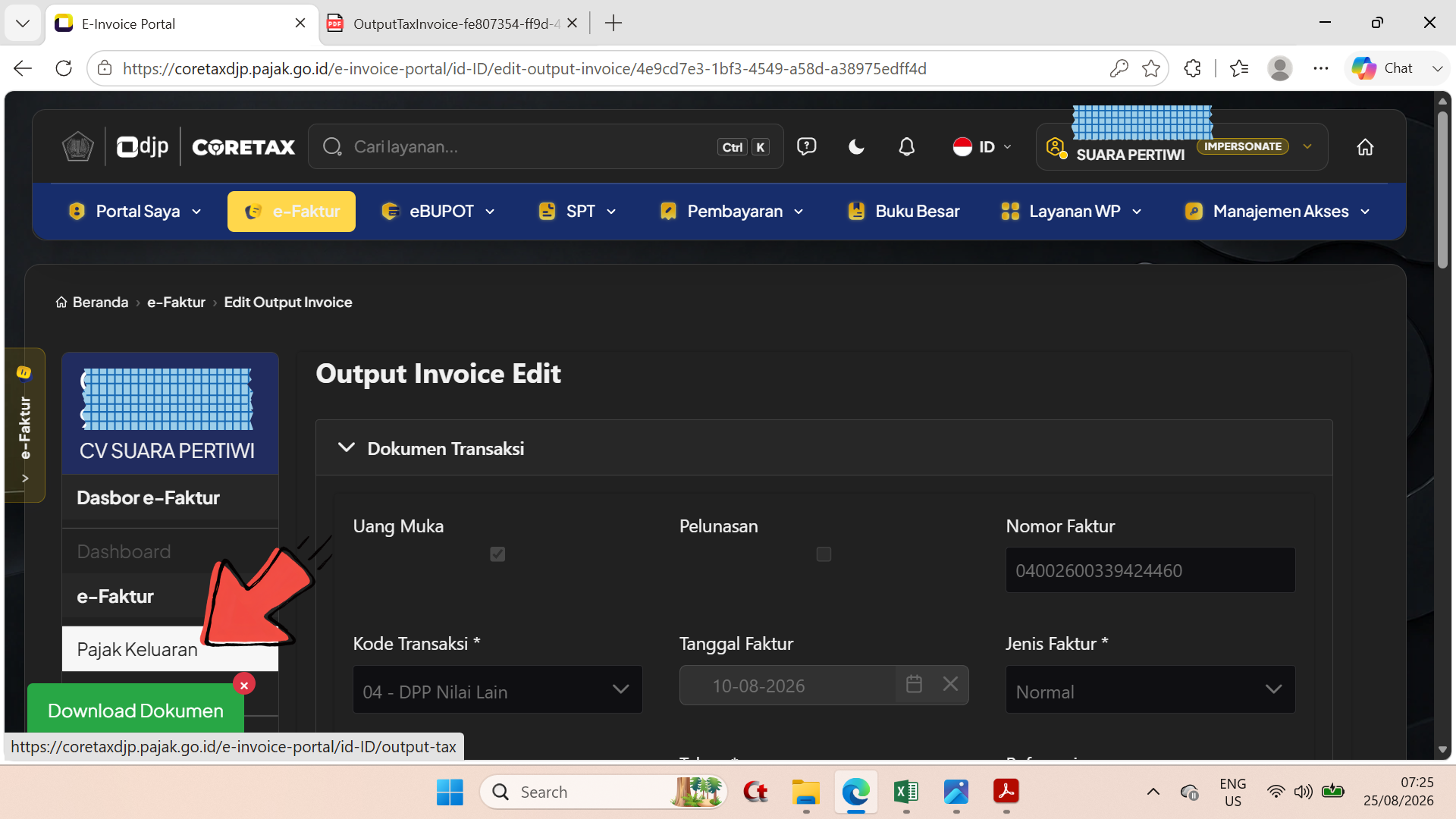Go to home via house icon
The image size is (1456, 819).
[1365, 146]
